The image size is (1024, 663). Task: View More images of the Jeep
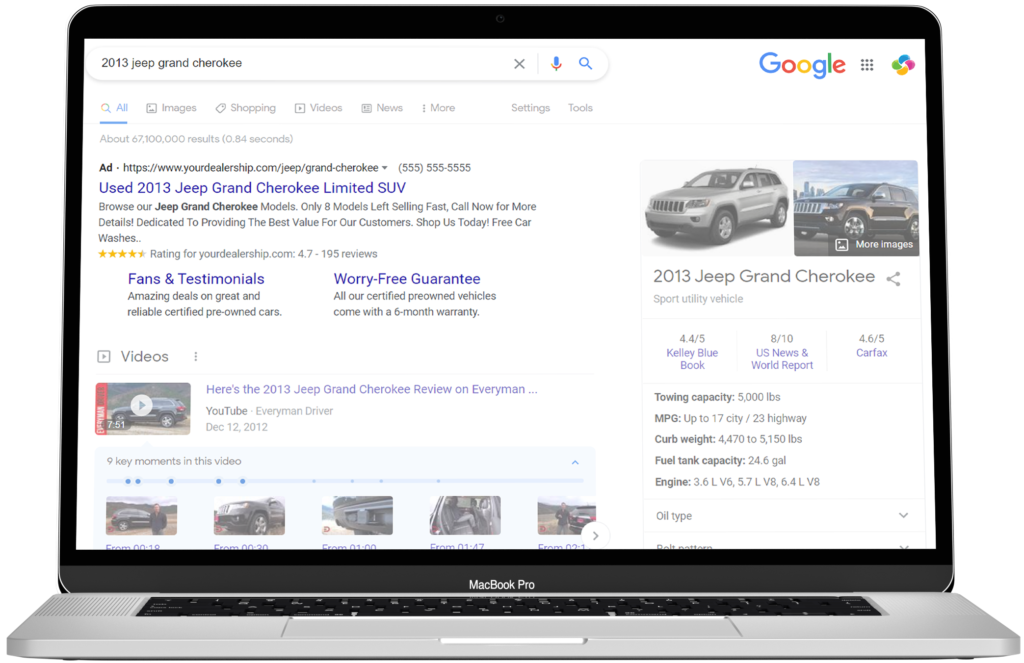(x=874, y=244)
